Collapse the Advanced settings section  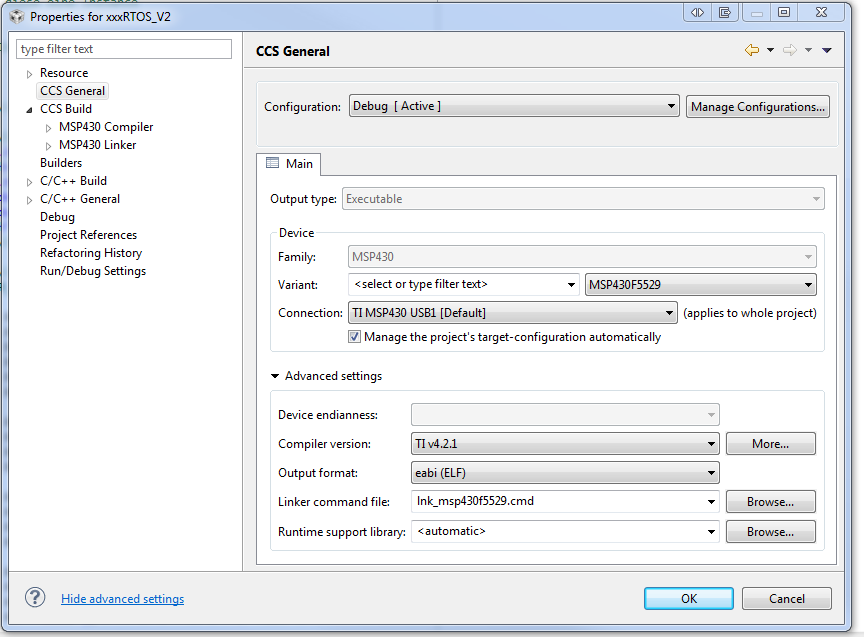[275, 376]
